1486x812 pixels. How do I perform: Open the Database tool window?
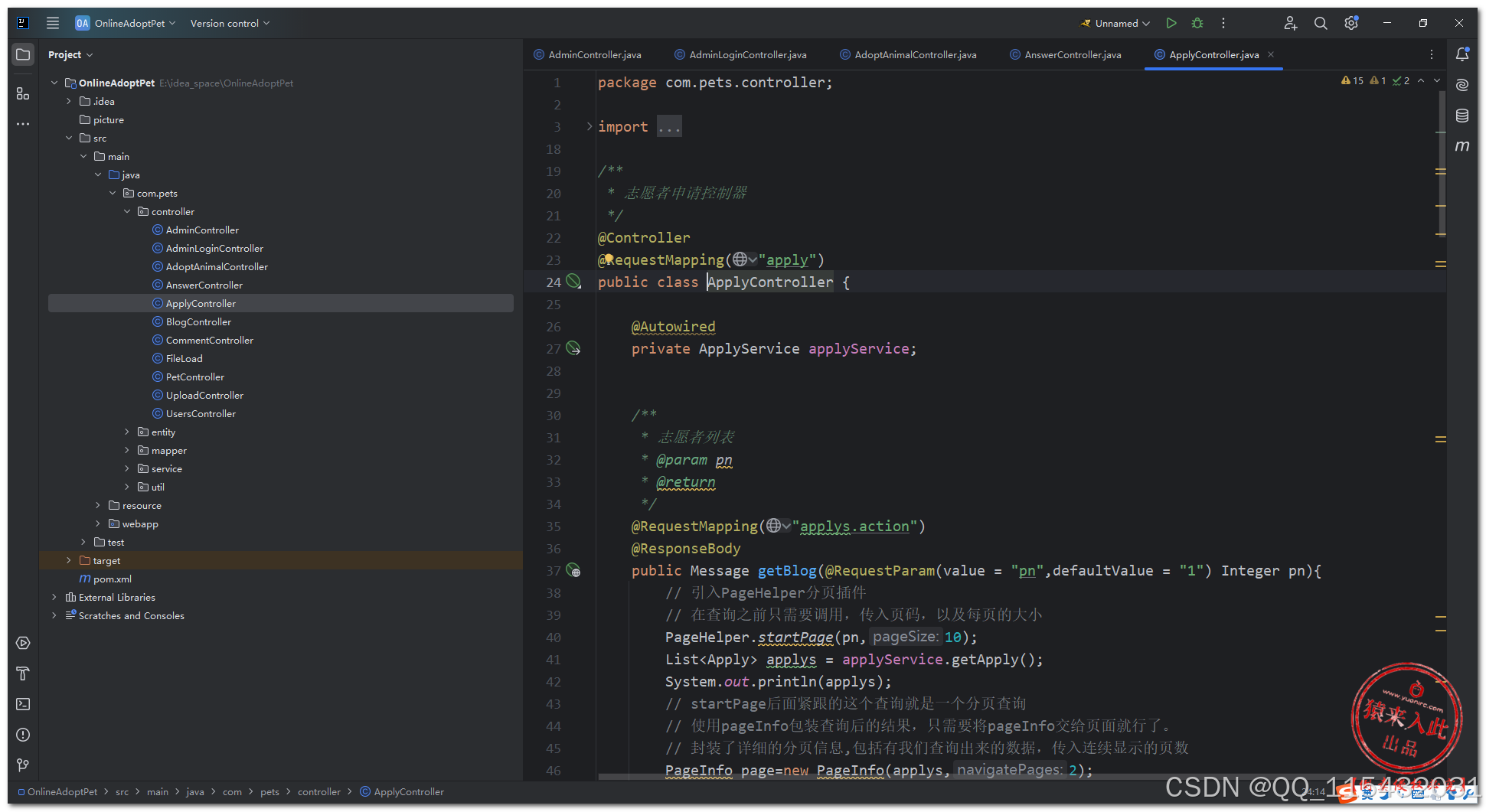pos(1462,116)
